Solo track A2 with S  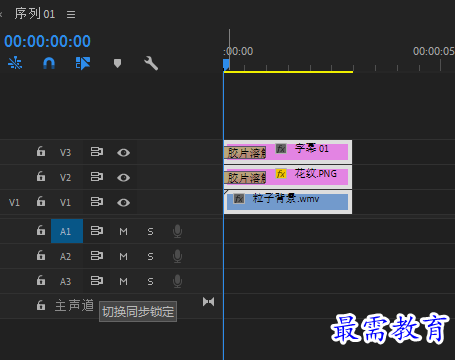[x=150, y=256]
